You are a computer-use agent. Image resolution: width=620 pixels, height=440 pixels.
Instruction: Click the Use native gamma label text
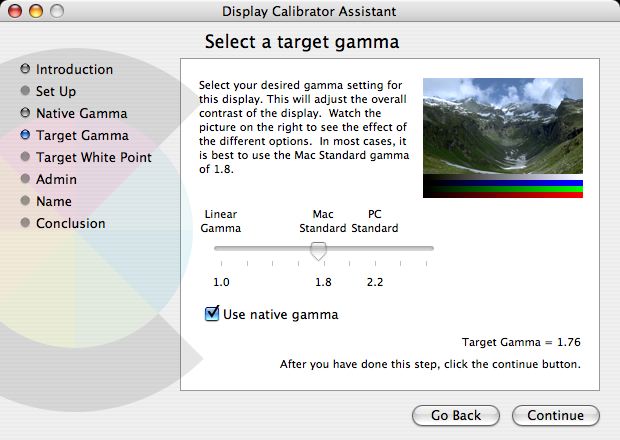click(x=280, y=315)
